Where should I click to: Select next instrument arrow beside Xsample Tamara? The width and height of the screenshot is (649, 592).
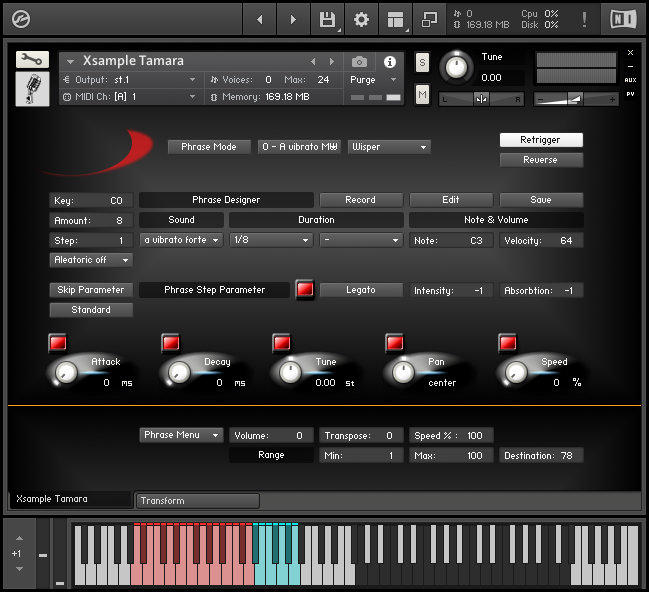pos(332,62)
